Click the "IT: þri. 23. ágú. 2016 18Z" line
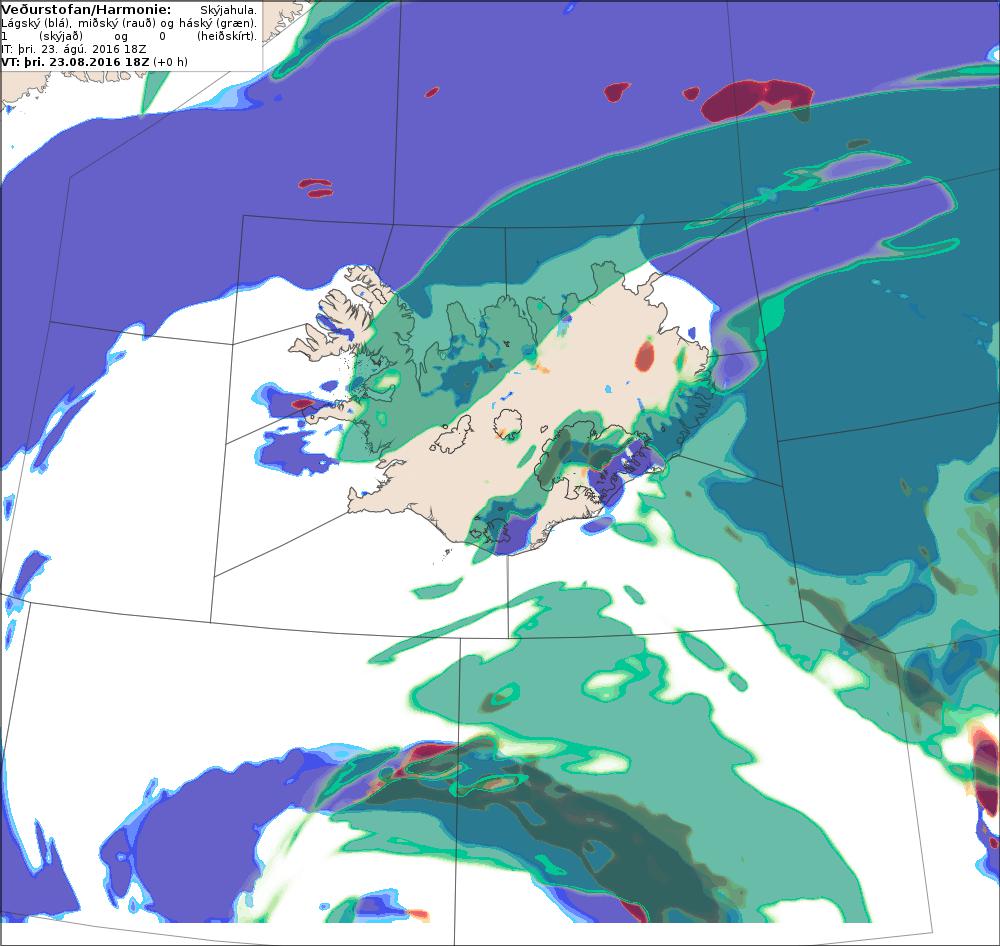This screenshot has height=946, width=1000. 73,49
